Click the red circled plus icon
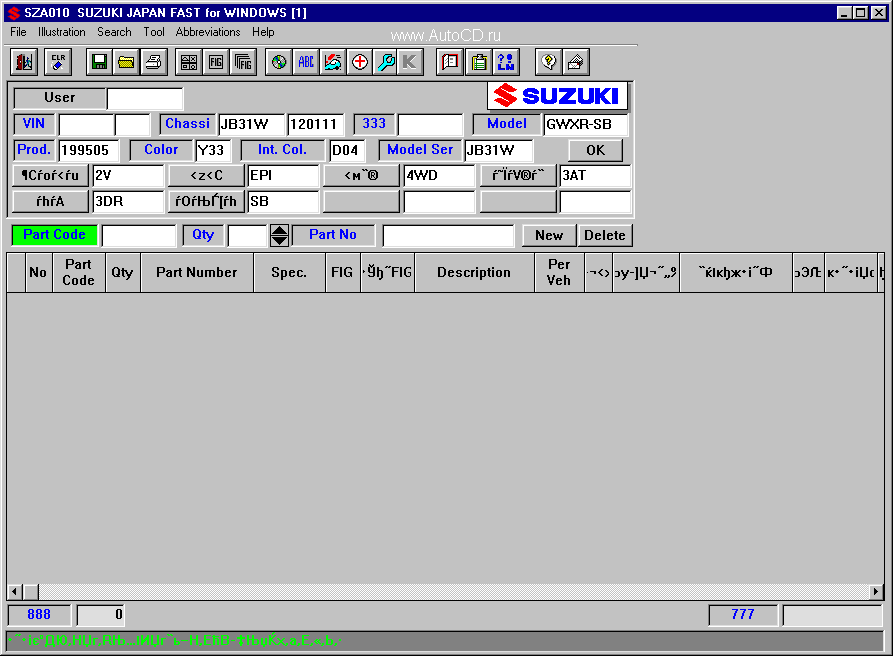Image resolution: width=893 pixels, height=656 pixels. pos(359,62)
